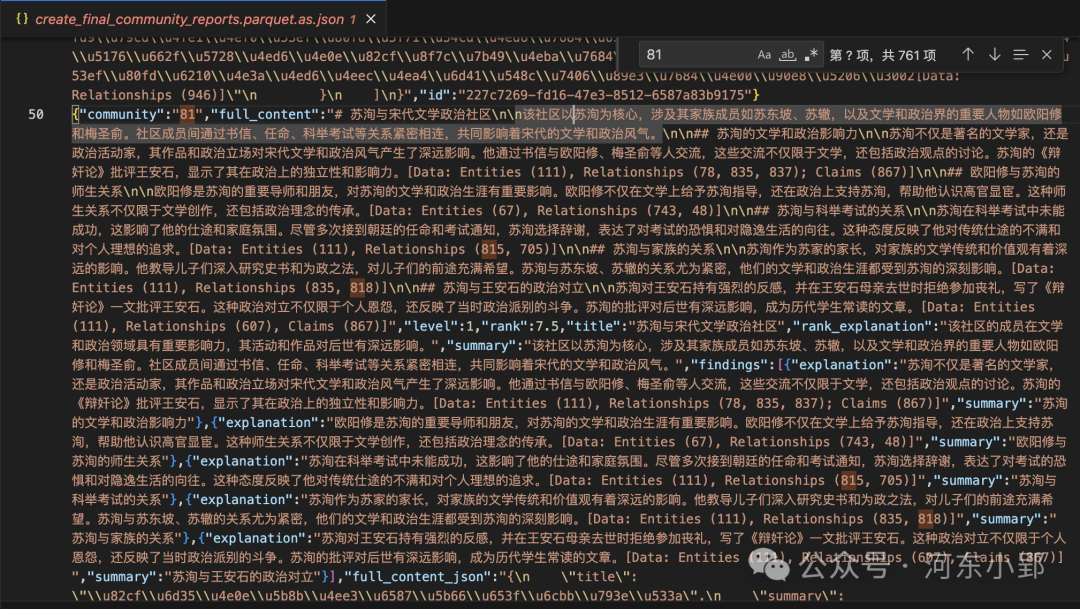Screen dimensions: 1080x609
Task: Click Previous Match arrow in the find widget
Action: click(x=969, y=54)
